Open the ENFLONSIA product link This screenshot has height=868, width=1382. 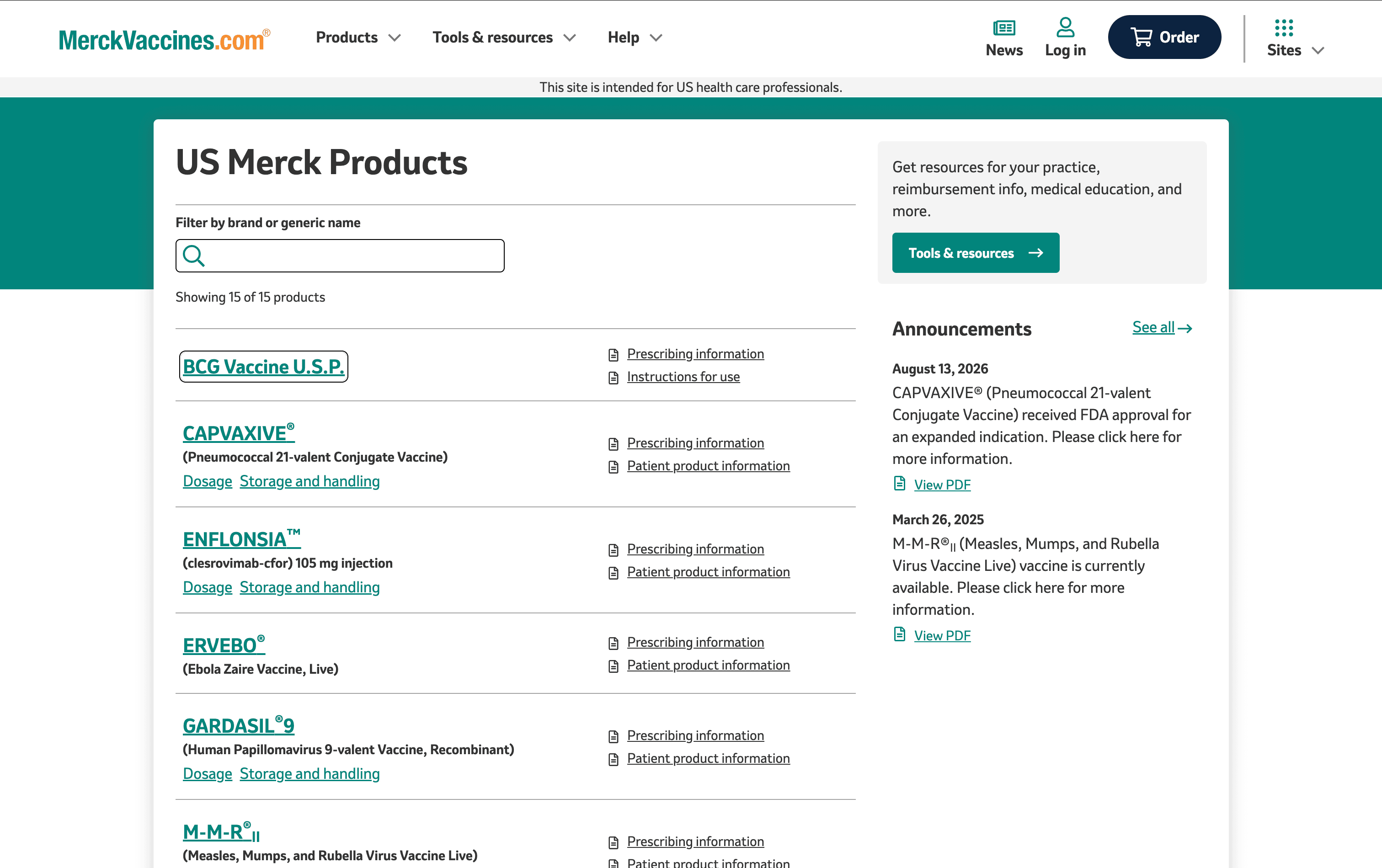(242, 539)
